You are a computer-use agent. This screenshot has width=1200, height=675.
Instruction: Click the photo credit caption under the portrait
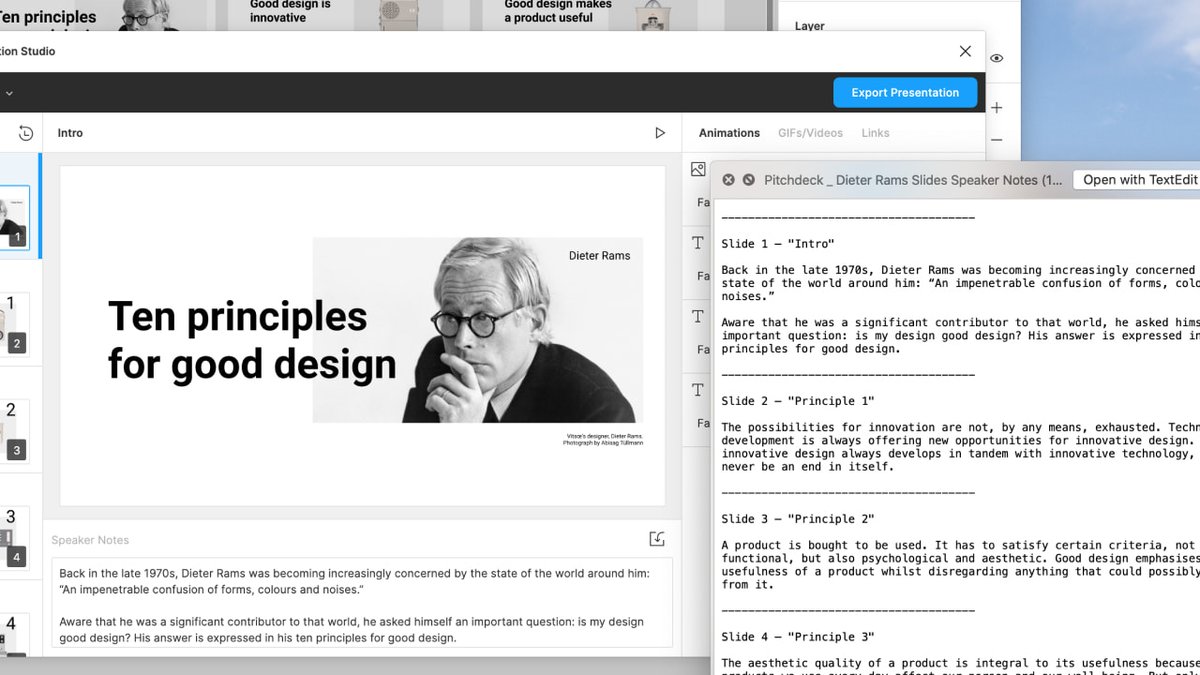603,439
